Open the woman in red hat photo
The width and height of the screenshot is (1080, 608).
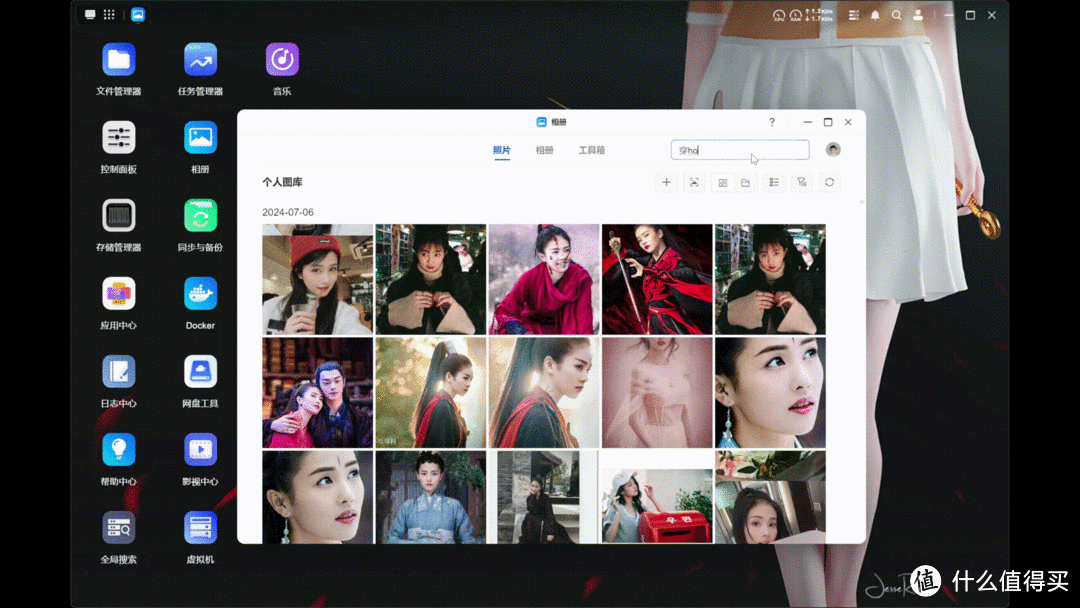pyautogui.click(x=317, y=279)
